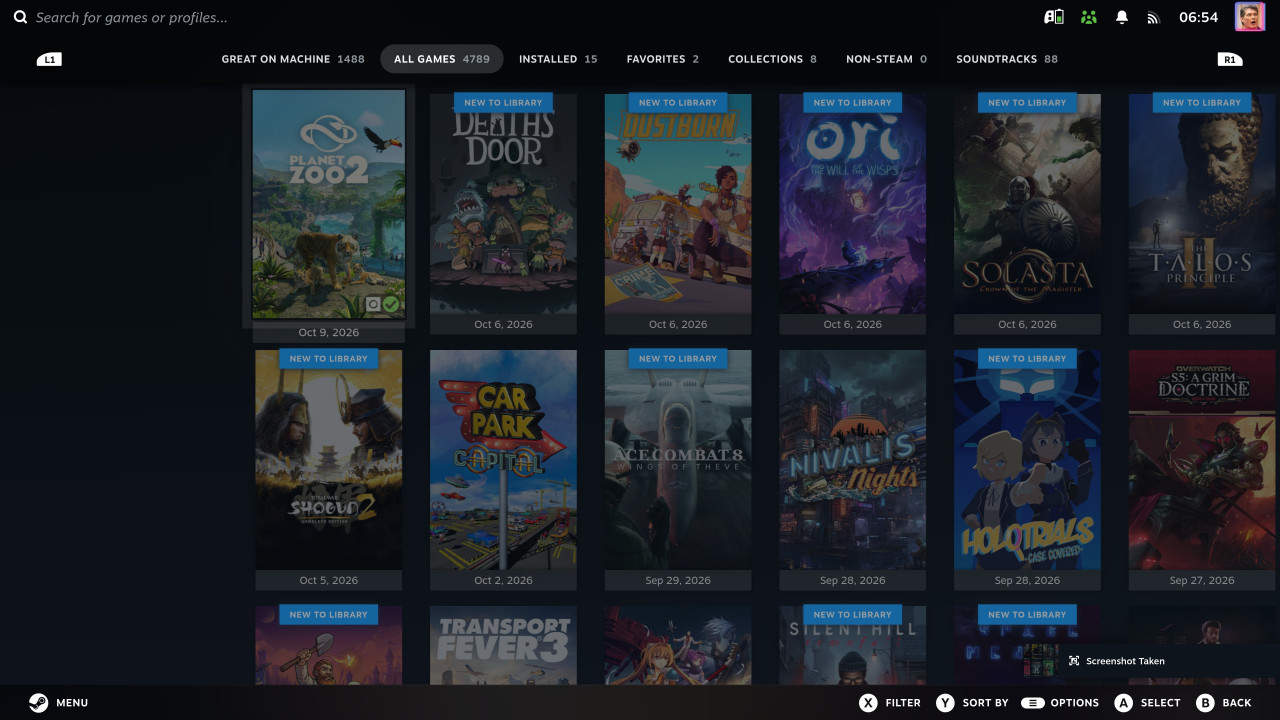
Task: Open the A Grim Doctrine game cover
Action: 1202,460
